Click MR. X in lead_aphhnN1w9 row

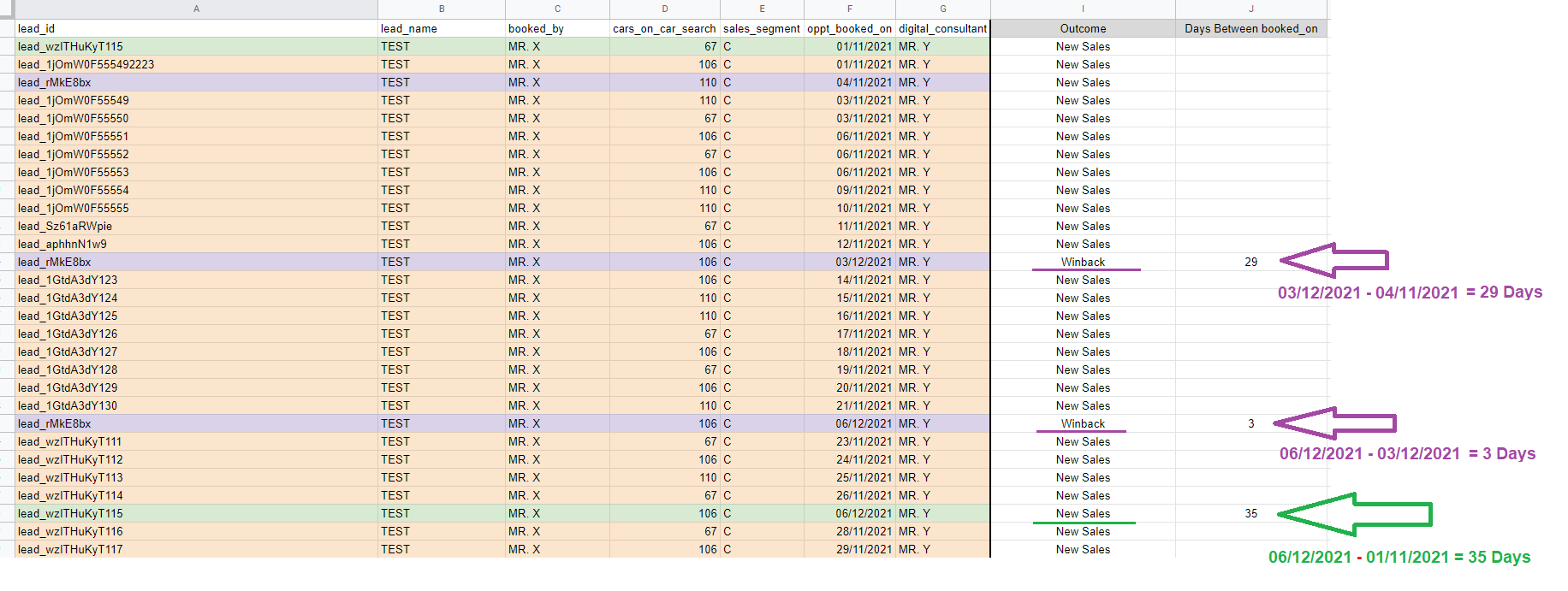(557, 244)
